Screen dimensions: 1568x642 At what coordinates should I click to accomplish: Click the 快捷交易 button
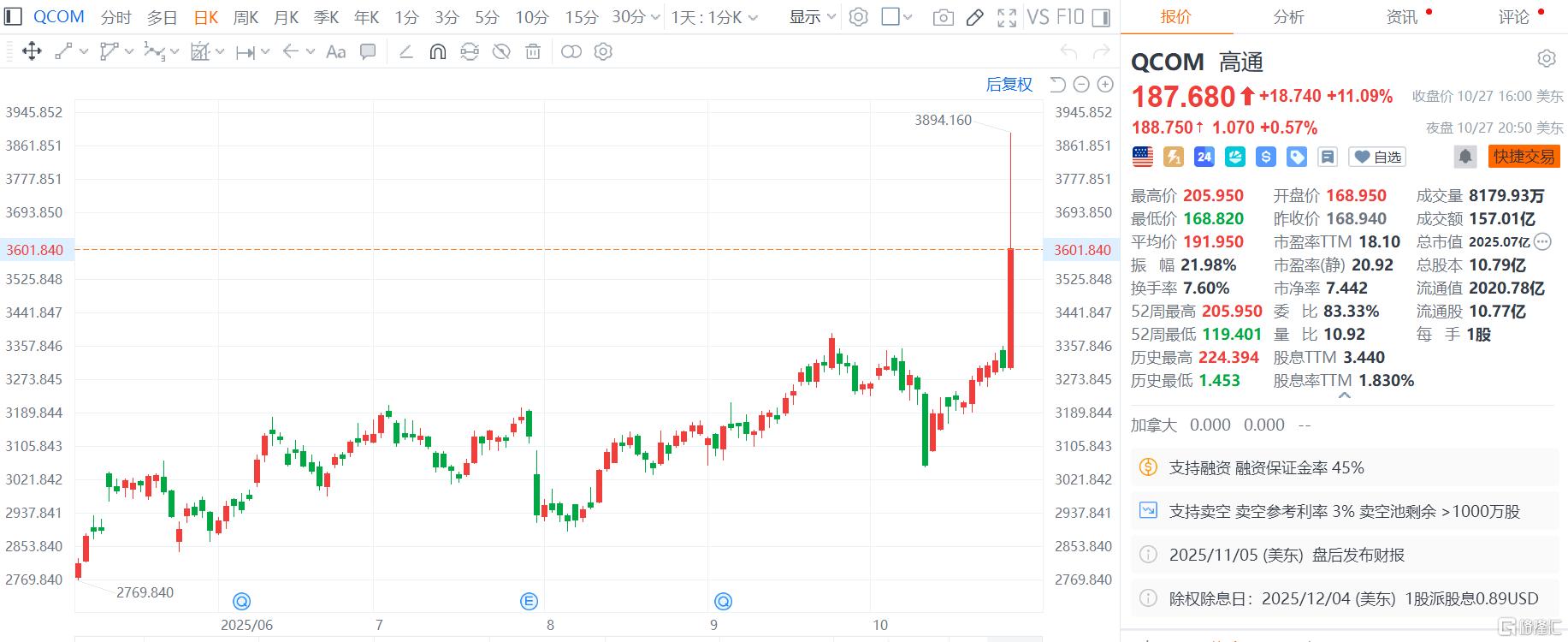tap(1524, 157)
